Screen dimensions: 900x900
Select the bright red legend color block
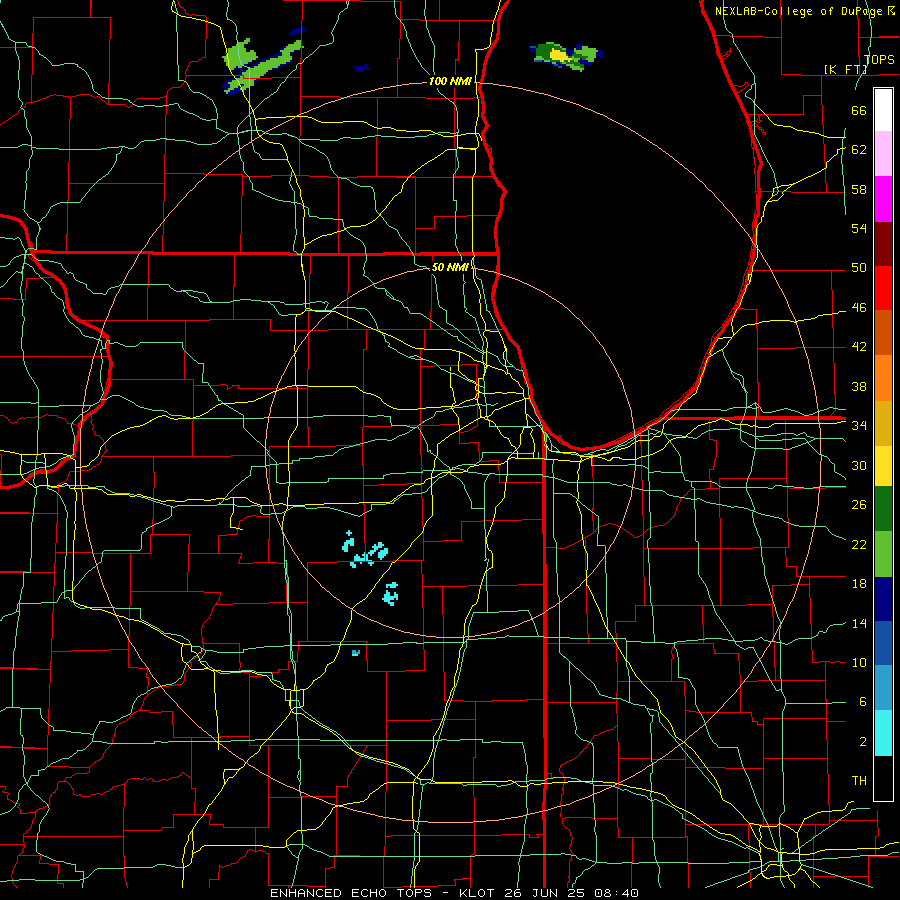(883, 288)
